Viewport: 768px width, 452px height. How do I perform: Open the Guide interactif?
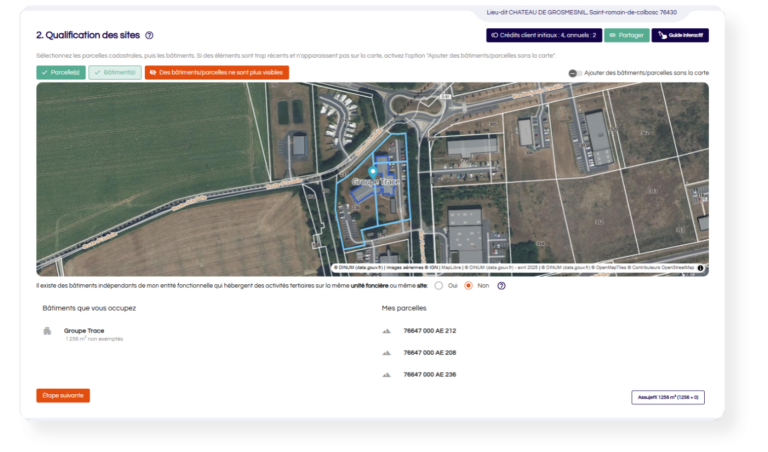point(680,35)
